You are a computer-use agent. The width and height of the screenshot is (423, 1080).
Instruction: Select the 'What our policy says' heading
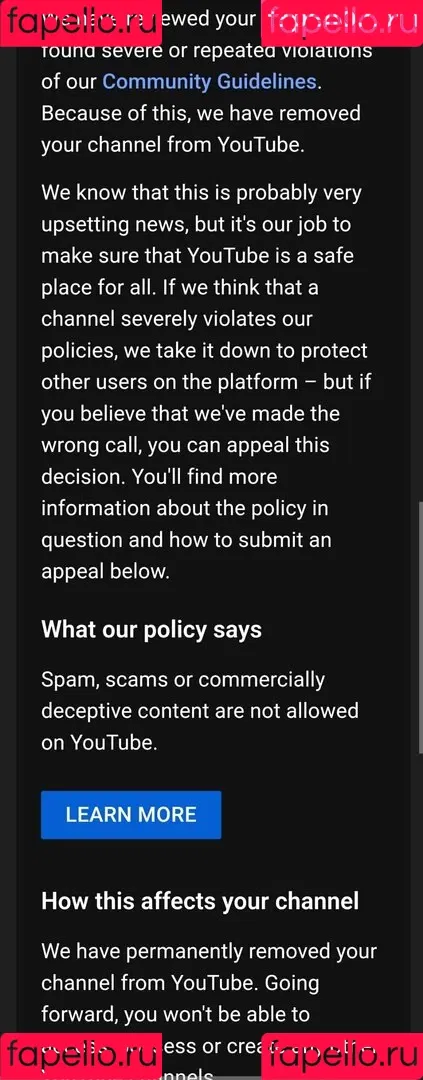tap(152, 630)
